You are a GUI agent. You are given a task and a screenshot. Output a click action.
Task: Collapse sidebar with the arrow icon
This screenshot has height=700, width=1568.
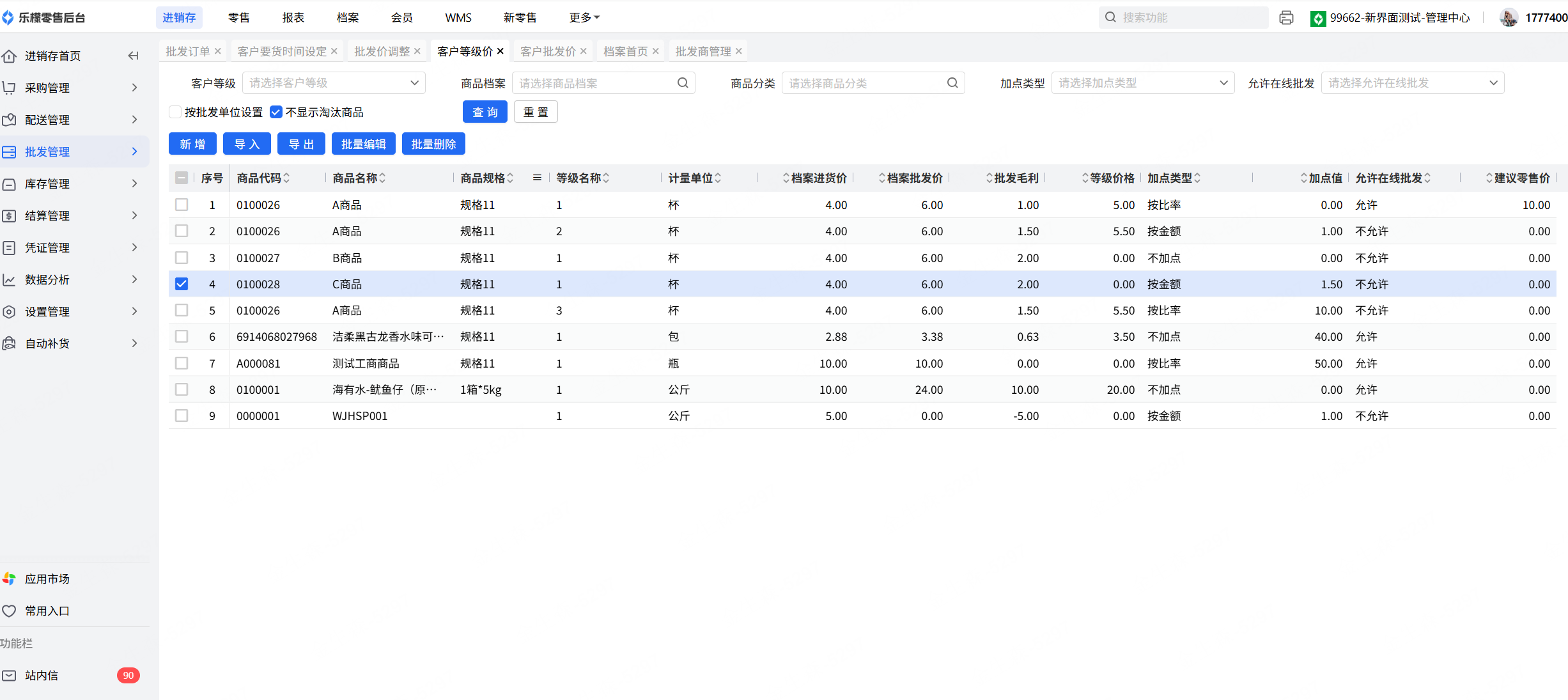(x=133, y=56)
